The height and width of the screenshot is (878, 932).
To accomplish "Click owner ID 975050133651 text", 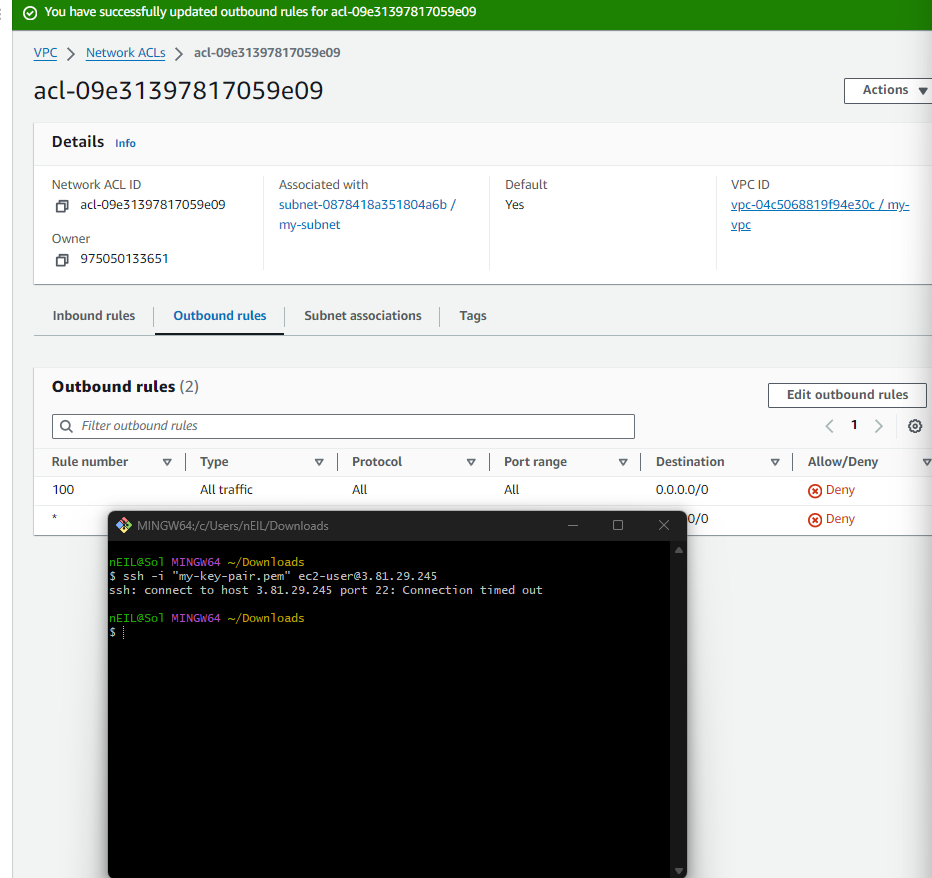I will (124, 259).
